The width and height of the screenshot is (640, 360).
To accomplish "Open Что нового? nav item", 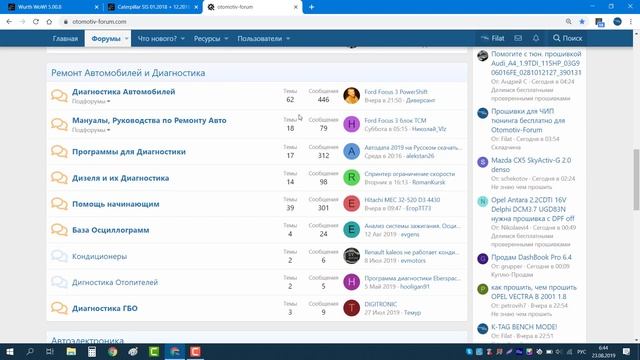I will point(157,38).
